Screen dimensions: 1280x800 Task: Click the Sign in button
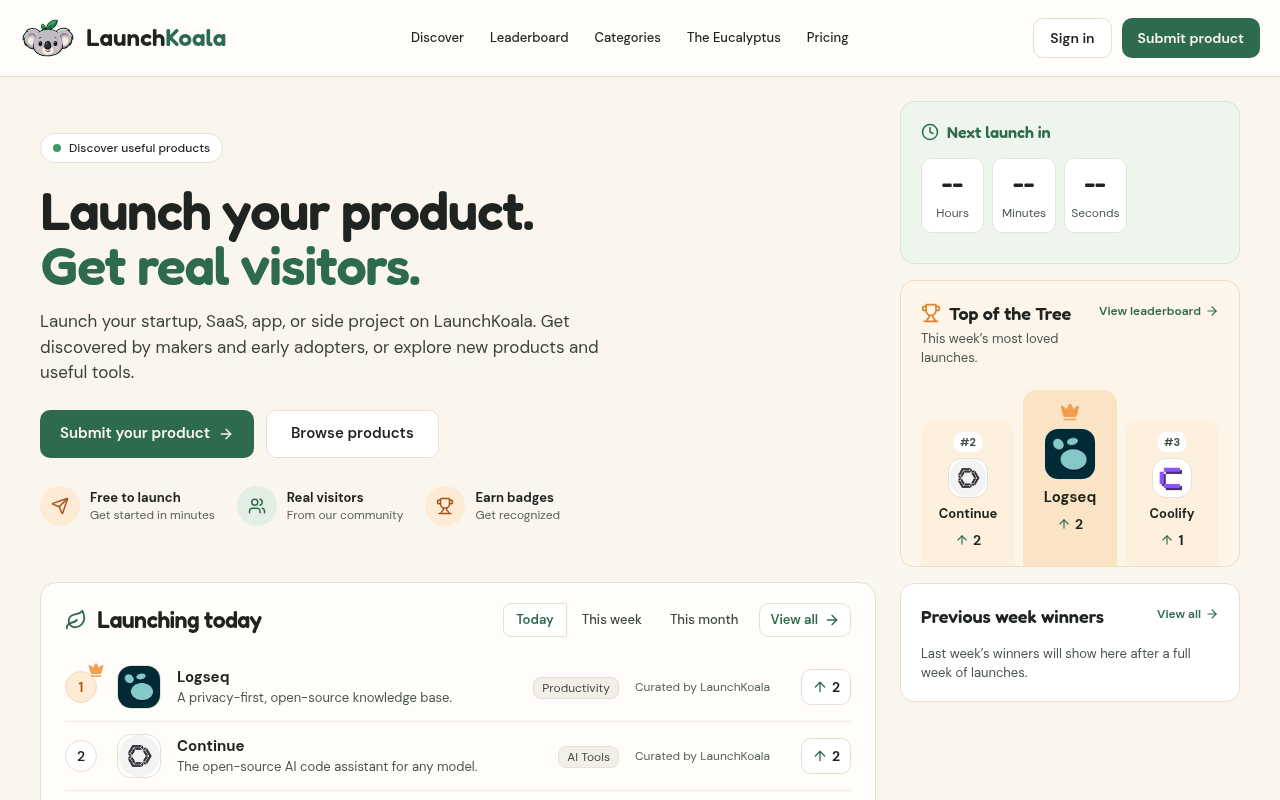1072,38
